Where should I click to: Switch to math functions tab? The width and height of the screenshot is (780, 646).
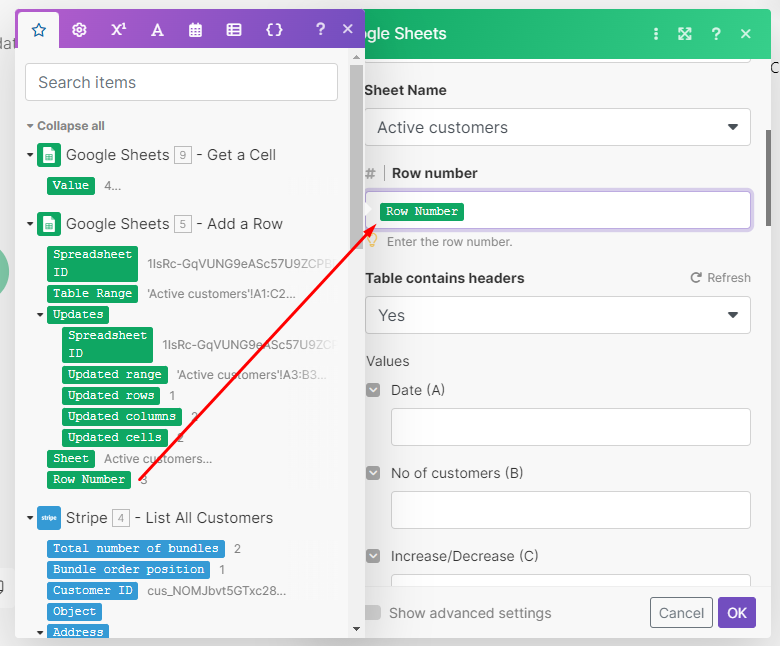[x=118, y=30]
